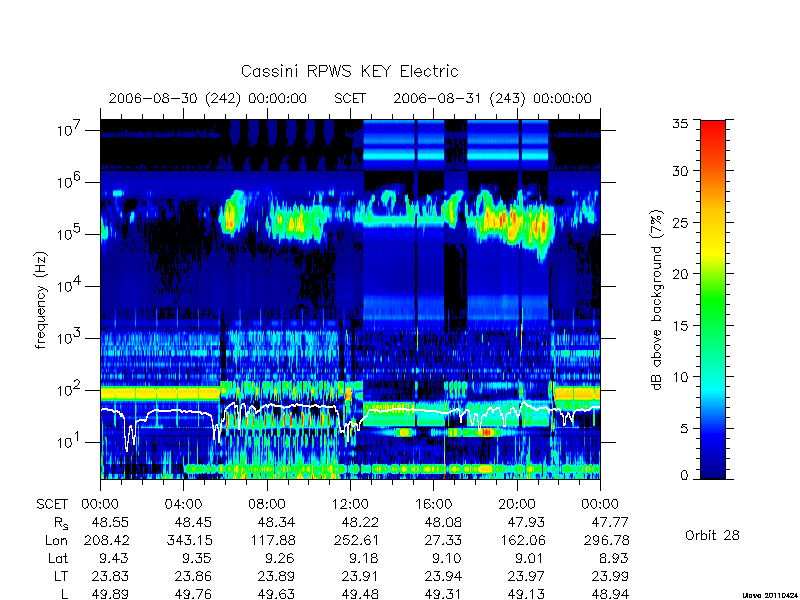Image resolution: width=800 pixels, height=600 pixels.
Task: Click the 10^7 frequency axis label
Action: coord(69,129)
